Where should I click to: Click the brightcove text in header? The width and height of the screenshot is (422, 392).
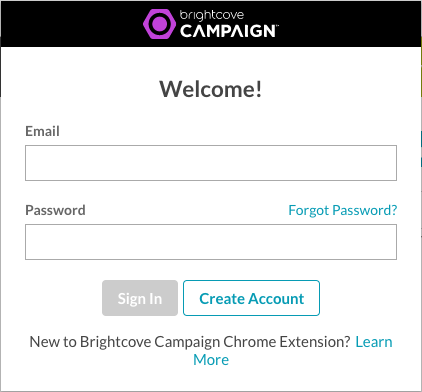click(212, 15)
